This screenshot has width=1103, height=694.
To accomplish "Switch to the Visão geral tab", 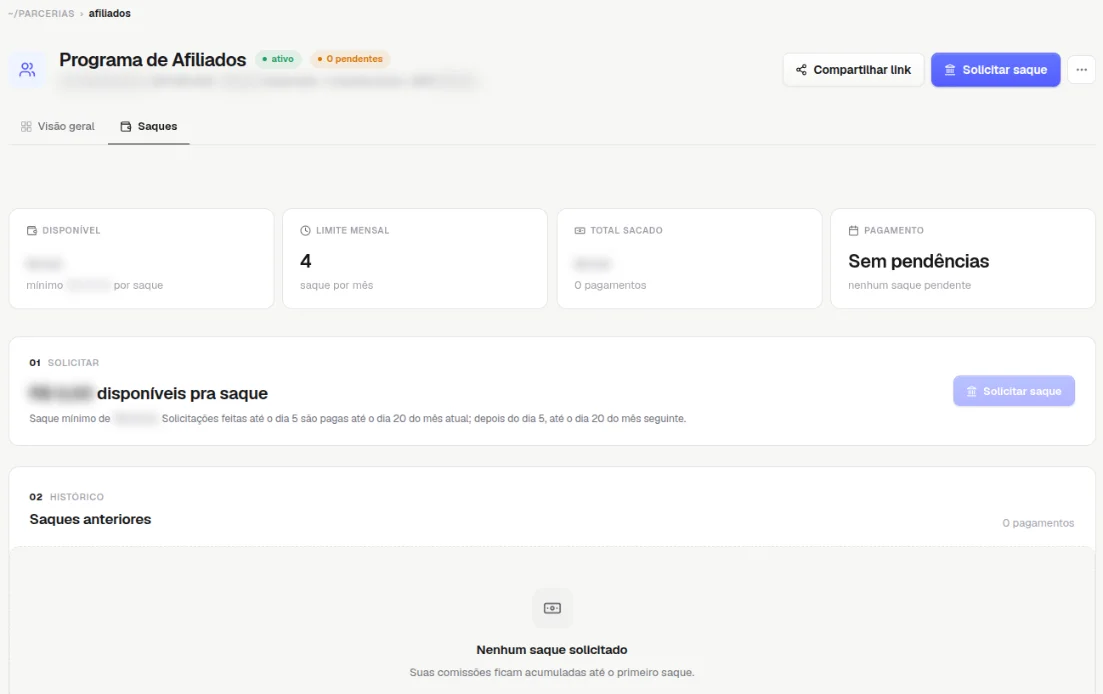I will tap(58, 127).
